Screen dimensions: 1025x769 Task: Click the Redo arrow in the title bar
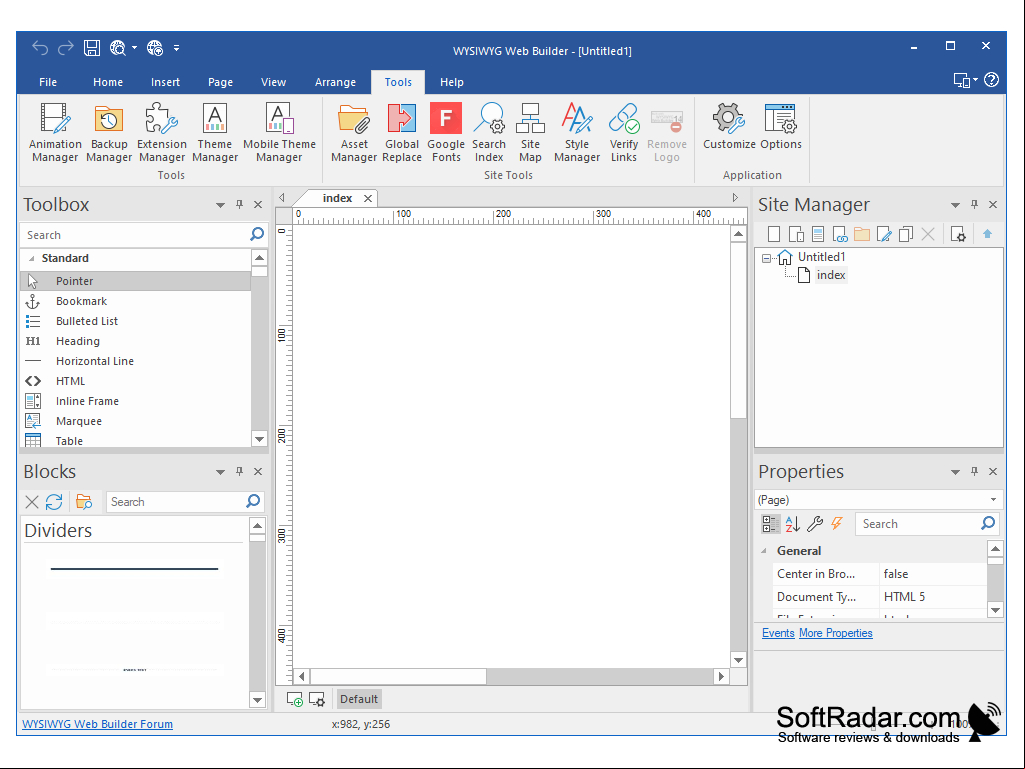(x=65, y=48)
